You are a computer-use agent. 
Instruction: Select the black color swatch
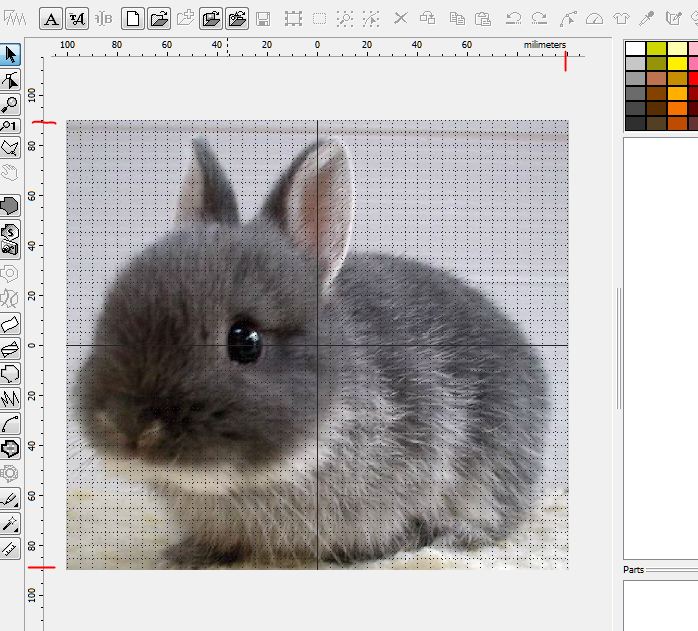coord(634,123)
